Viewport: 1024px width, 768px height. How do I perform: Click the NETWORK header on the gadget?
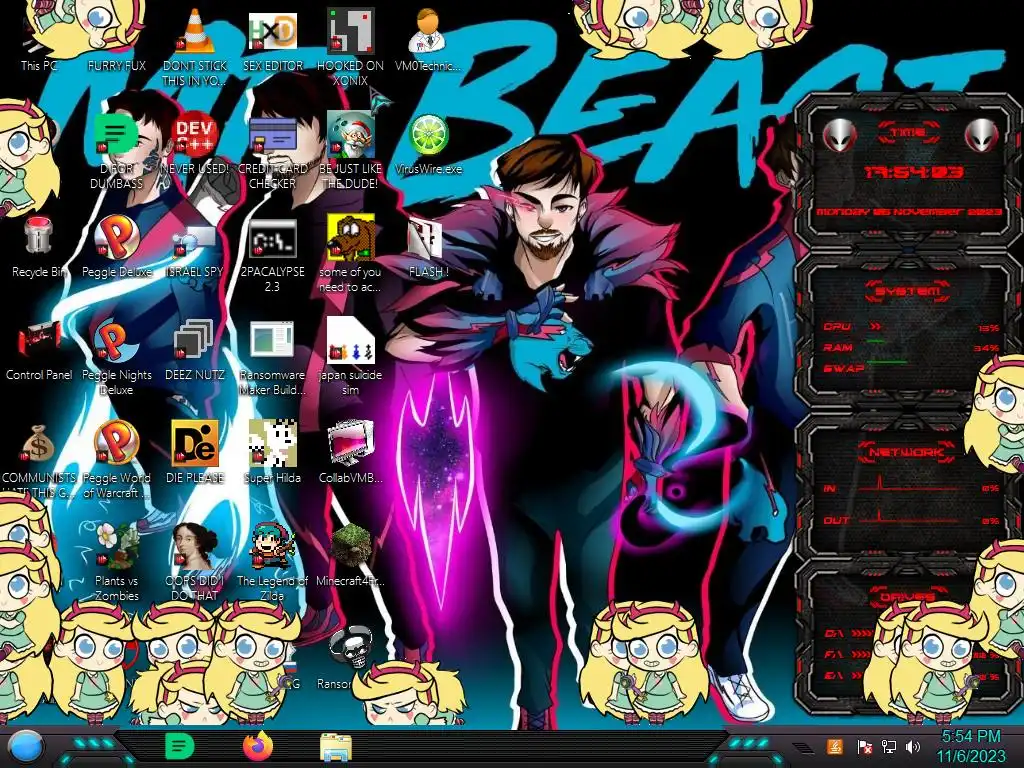pyautogui.click(x=908, y=452)
